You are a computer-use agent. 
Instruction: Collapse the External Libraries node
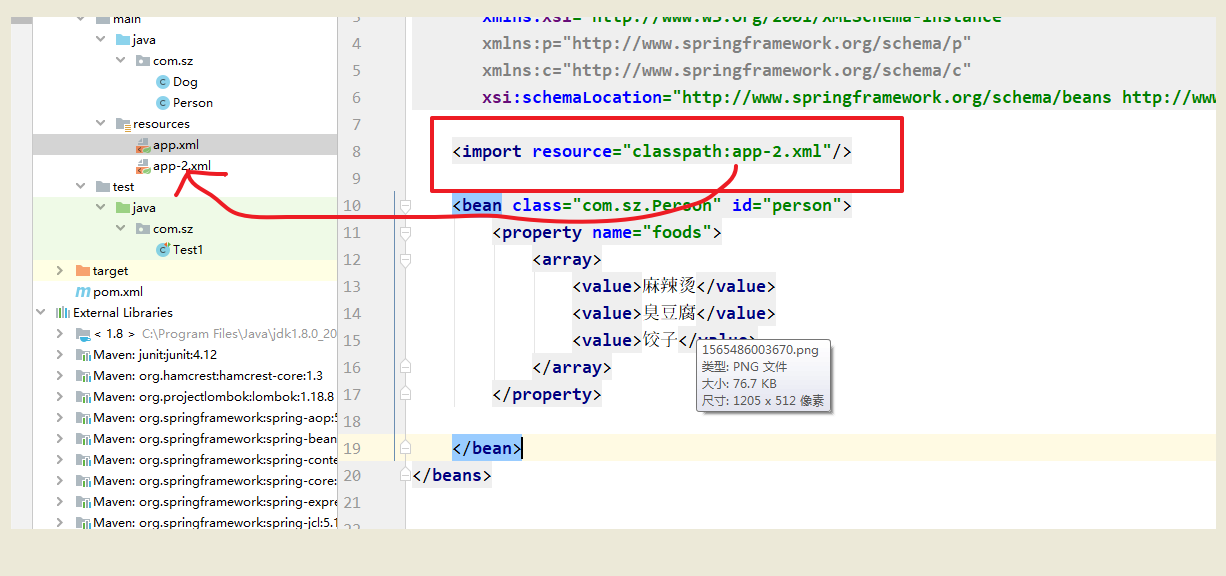[x=40, y=313]
